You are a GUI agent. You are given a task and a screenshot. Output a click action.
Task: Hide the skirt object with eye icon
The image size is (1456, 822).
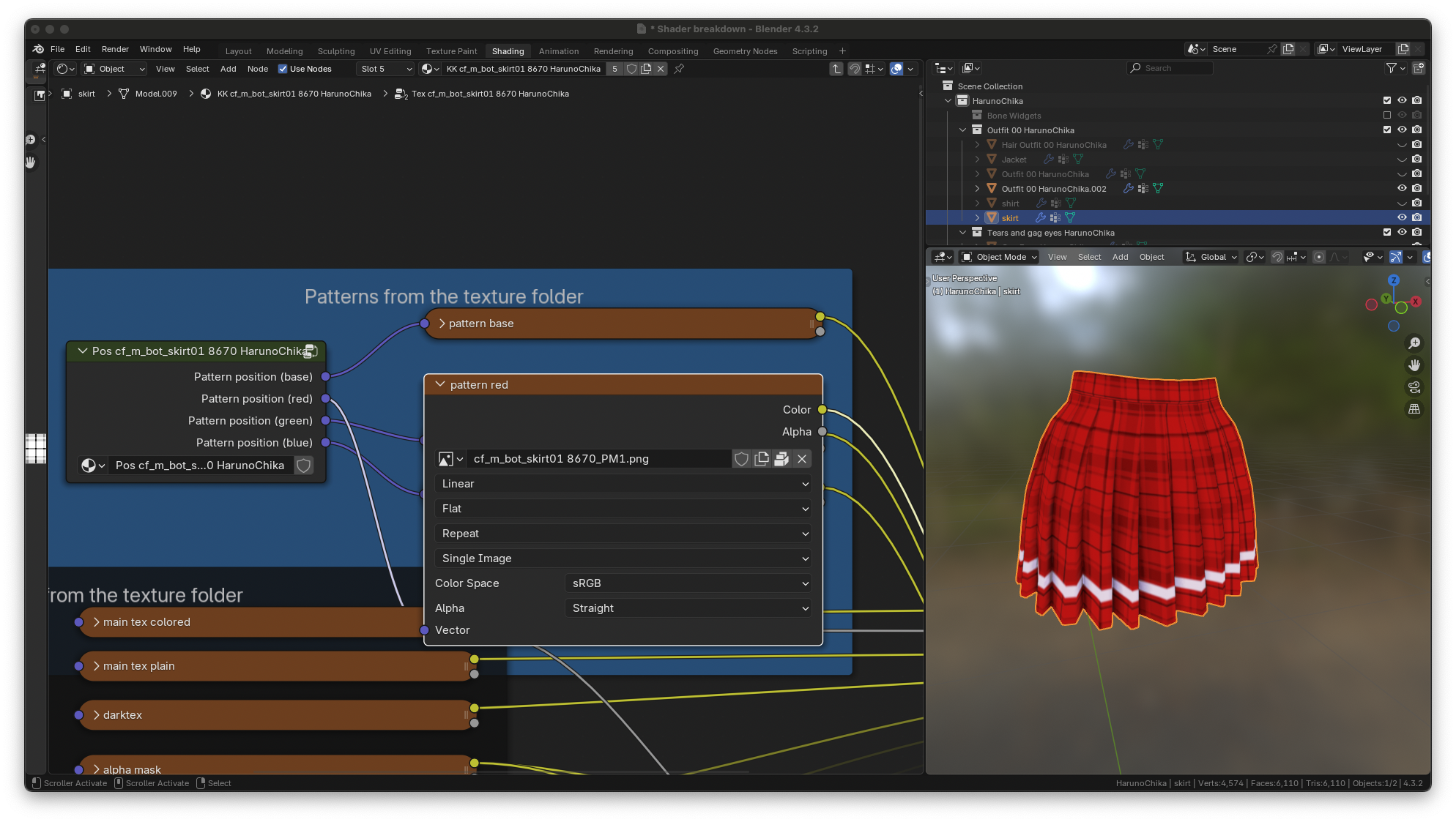tap(1401, 217)
